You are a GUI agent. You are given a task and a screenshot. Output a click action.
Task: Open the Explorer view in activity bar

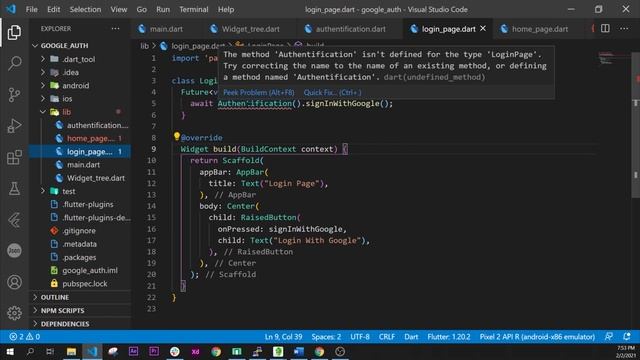coord(14,32)
